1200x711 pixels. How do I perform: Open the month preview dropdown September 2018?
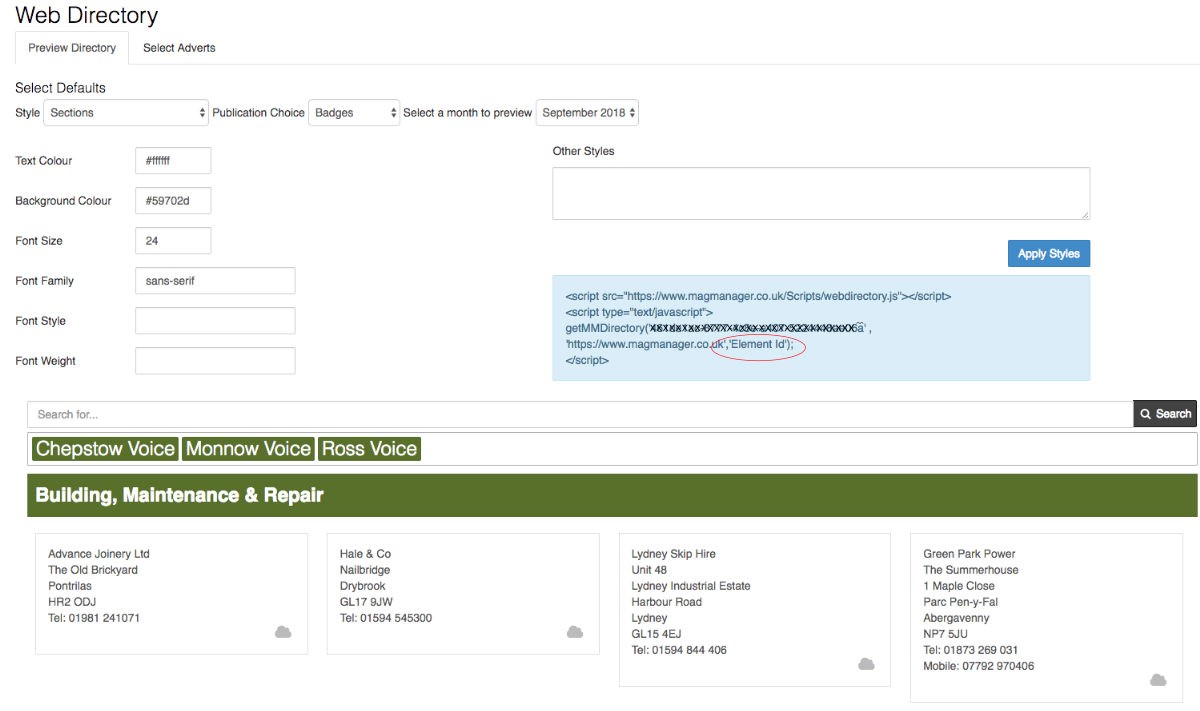(x=587, y=113)
